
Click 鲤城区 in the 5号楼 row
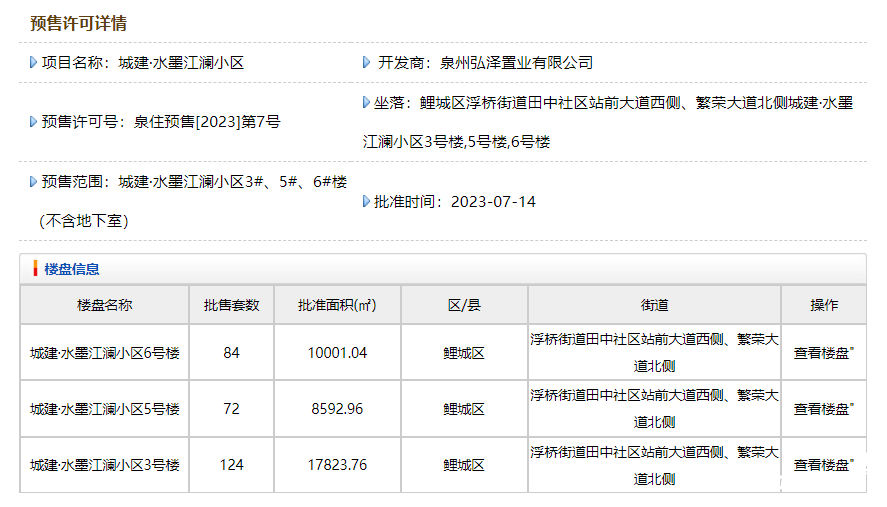click(464, 409)
